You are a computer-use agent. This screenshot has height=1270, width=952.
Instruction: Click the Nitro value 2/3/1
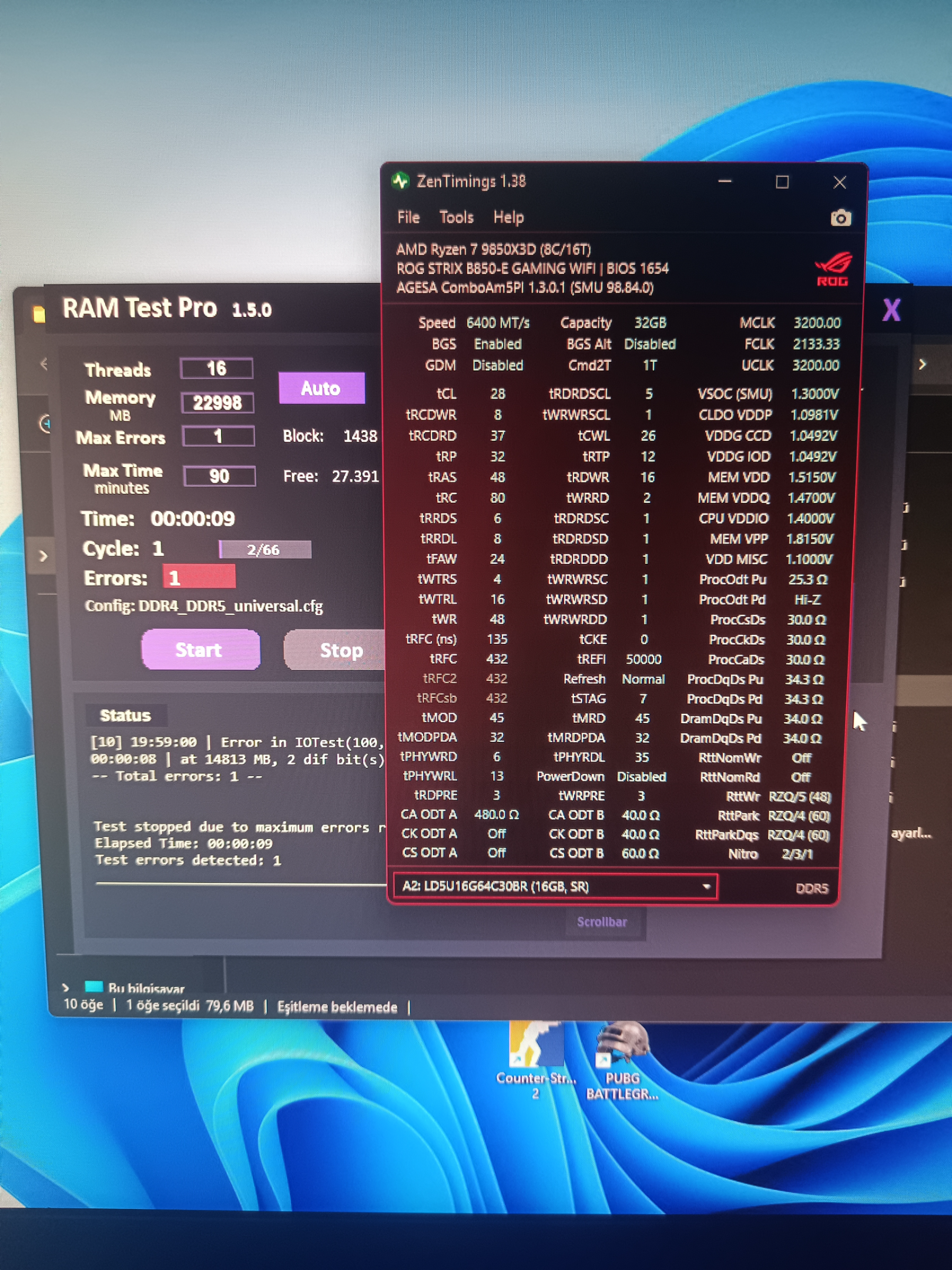(797, 854)
